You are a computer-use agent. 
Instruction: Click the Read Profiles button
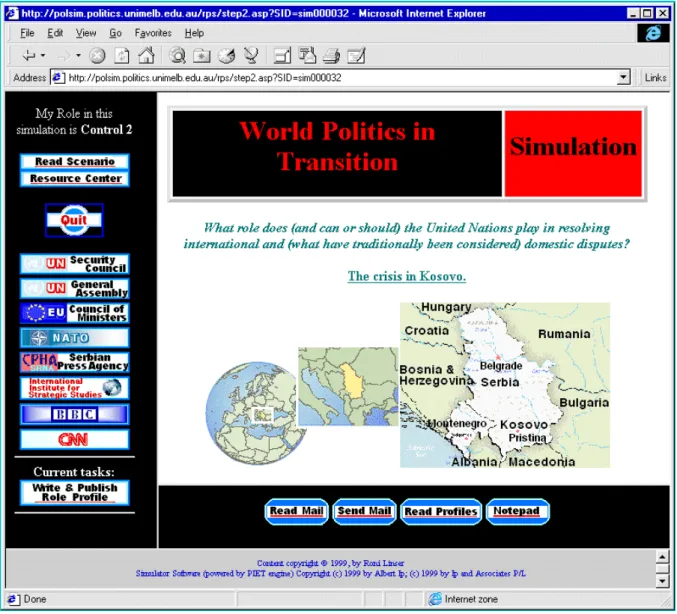441,512
